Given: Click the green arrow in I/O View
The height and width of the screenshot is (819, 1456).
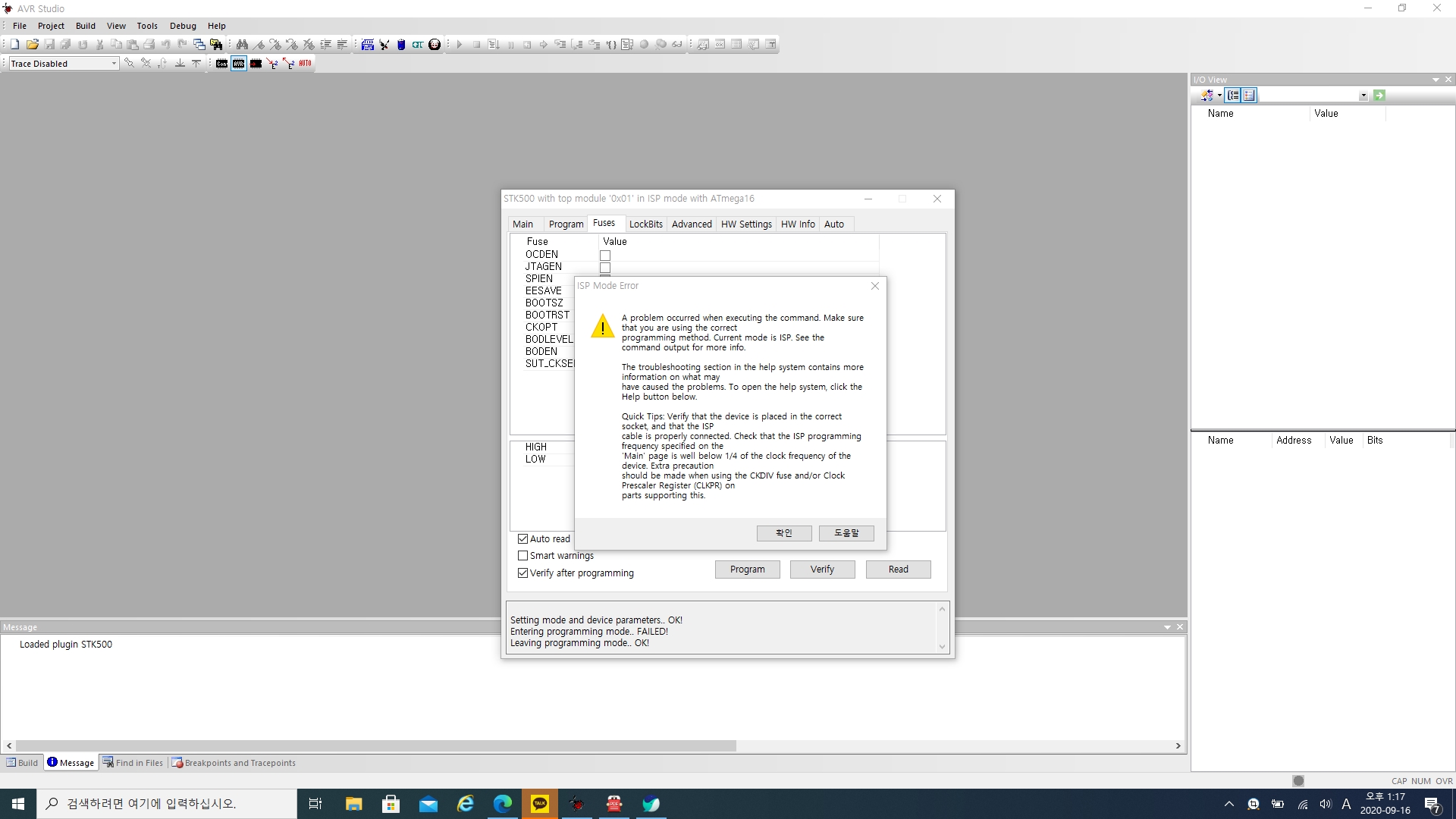Looking at the screenshot, I should point(1379,96).
